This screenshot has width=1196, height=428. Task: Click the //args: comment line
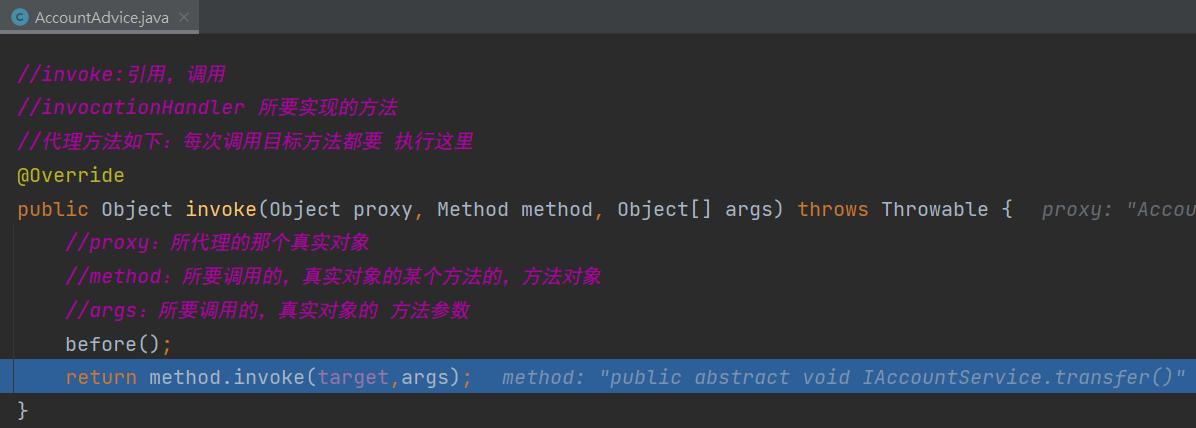[267, 311]
